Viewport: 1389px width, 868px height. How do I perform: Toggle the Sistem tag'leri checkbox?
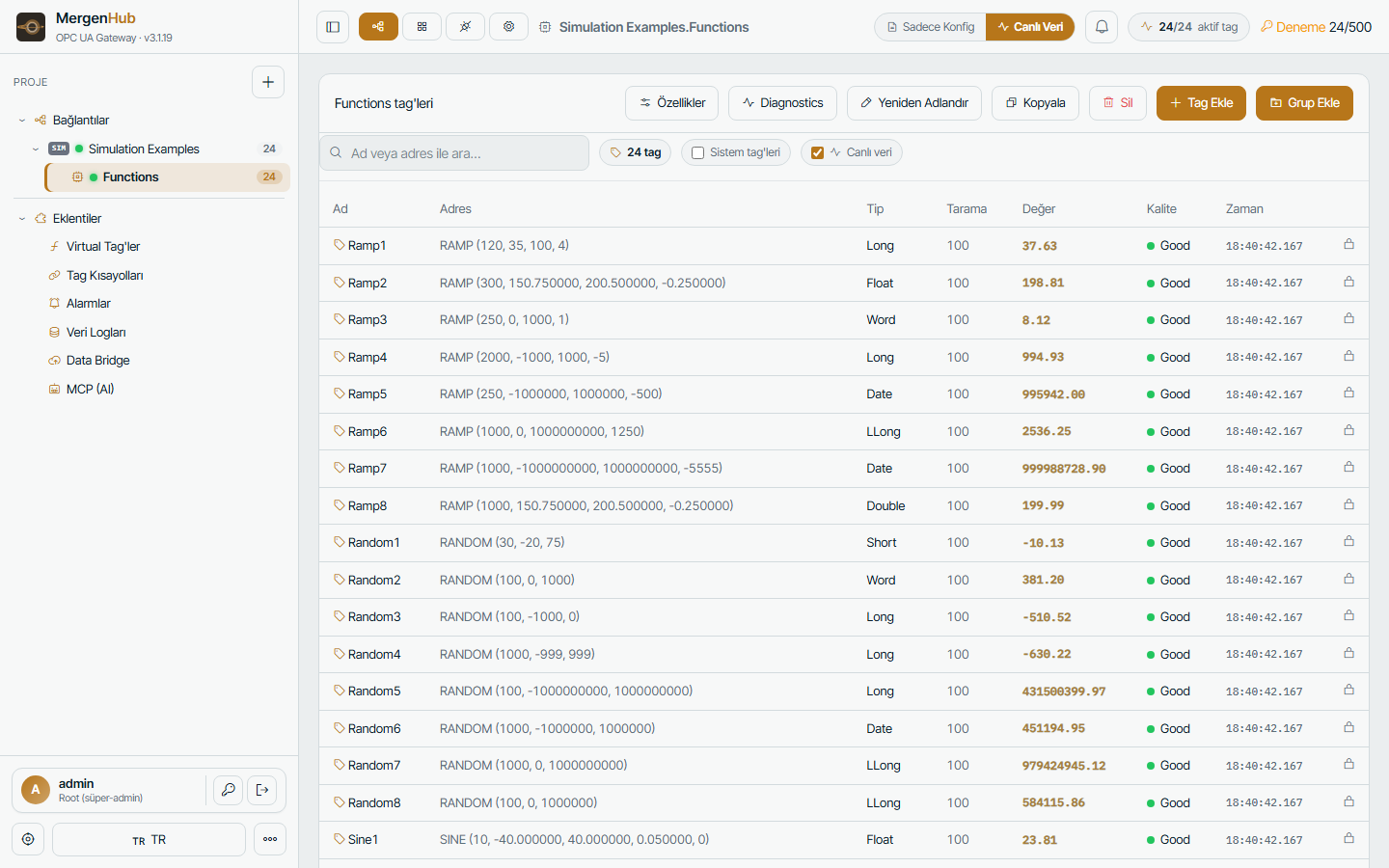tap(697, 152)
